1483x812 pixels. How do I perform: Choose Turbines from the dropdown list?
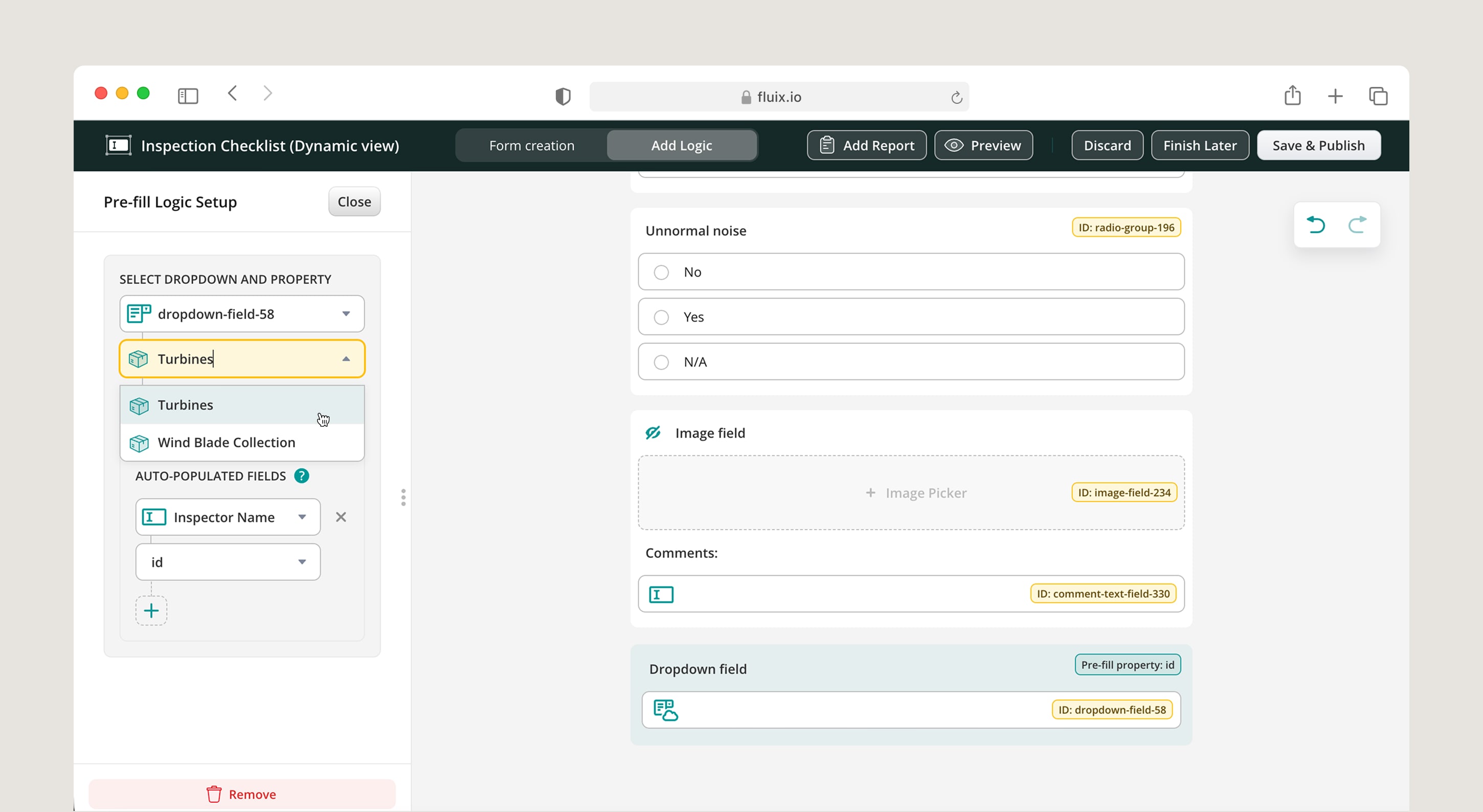tap(242, 405)
